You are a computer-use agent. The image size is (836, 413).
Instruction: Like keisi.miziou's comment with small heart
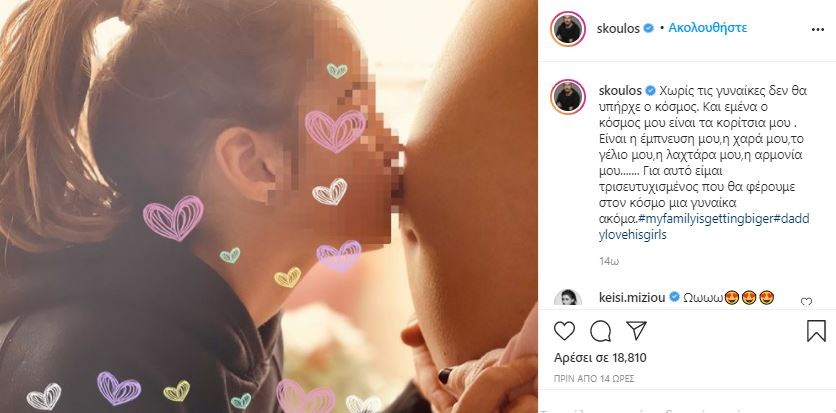coord(806,302)
